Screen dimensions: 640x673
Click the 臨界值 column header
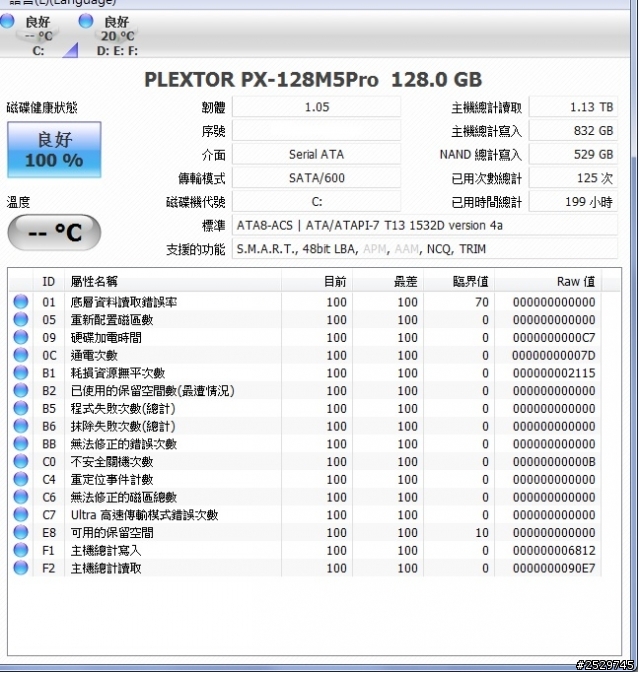(x=459, y=282)
